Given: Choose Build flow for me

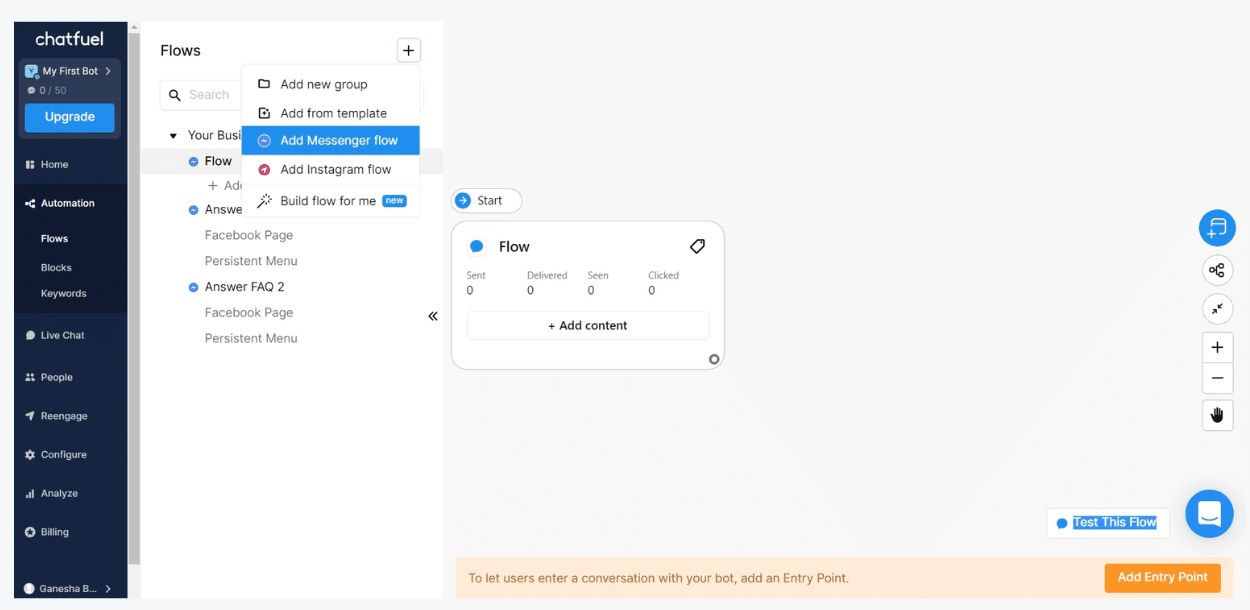Looking at the screenshot, I should coord(331,201).
